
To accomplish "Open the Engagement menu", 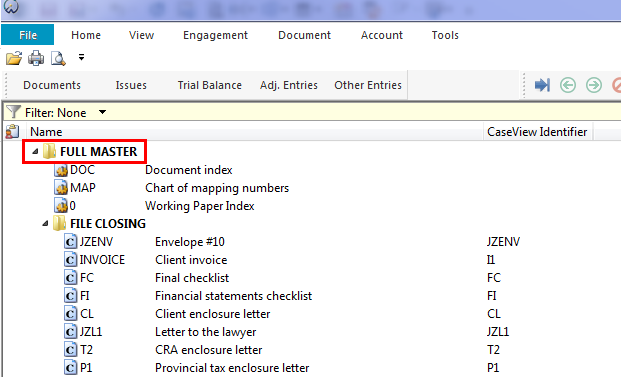I will pos(215,35).
